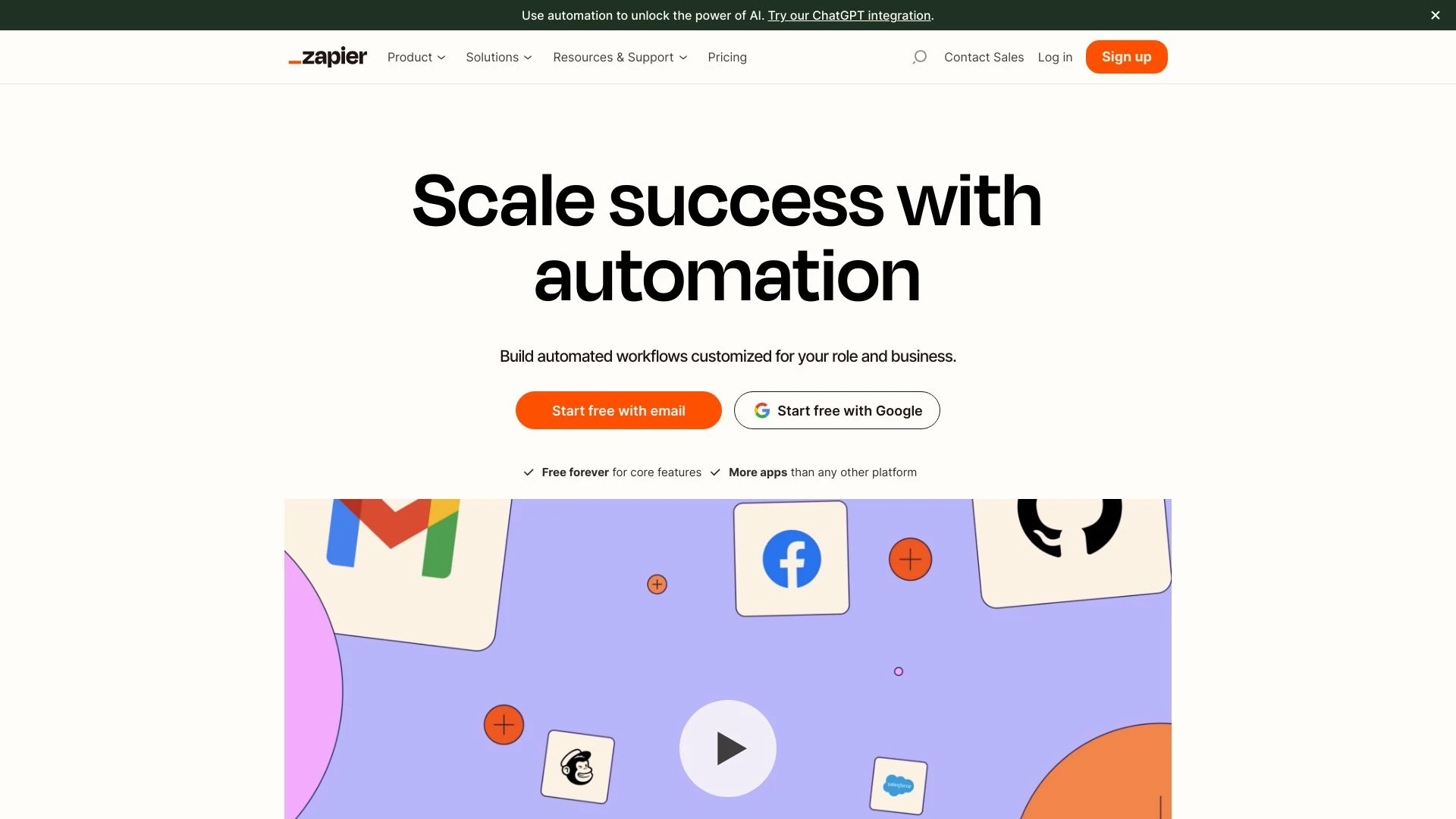
Task: Click the Contact Sales menu item
Action: [x=983, y=57]
